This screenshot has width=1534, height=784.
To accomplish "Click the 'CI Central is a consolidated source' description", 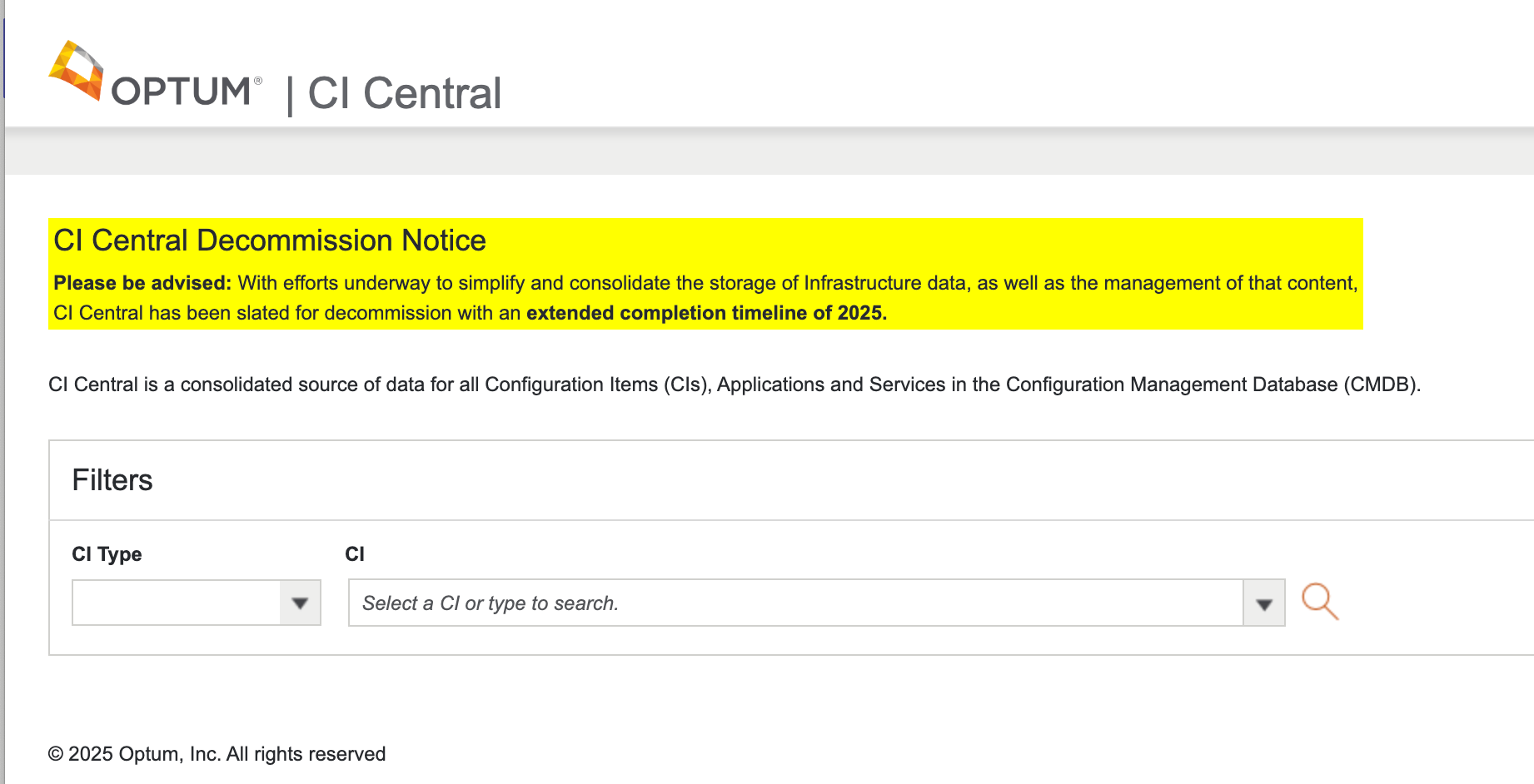I will (735, 385).
